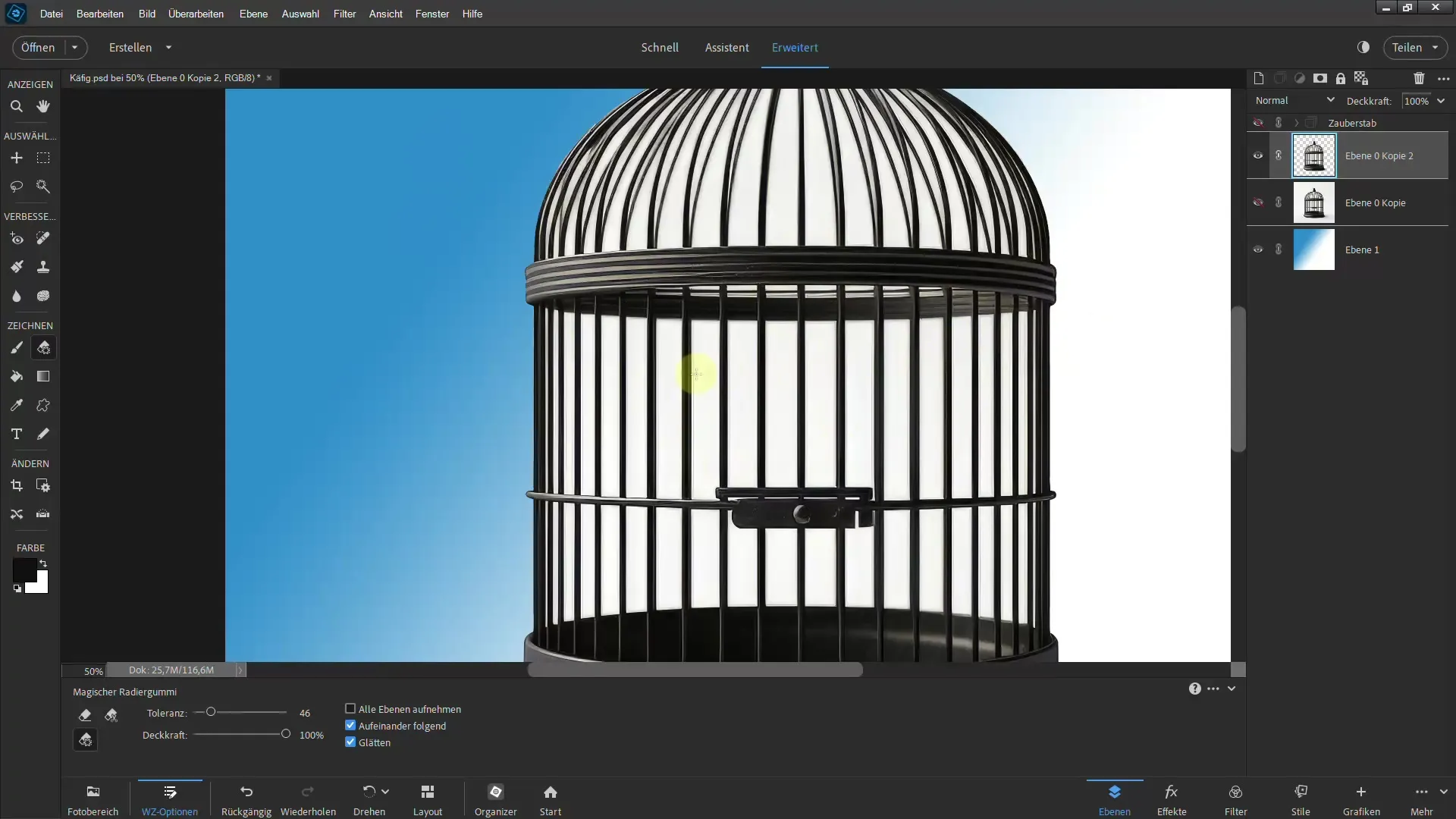Toggle visibility of the Zauberstab group

tap(1258, 123)
